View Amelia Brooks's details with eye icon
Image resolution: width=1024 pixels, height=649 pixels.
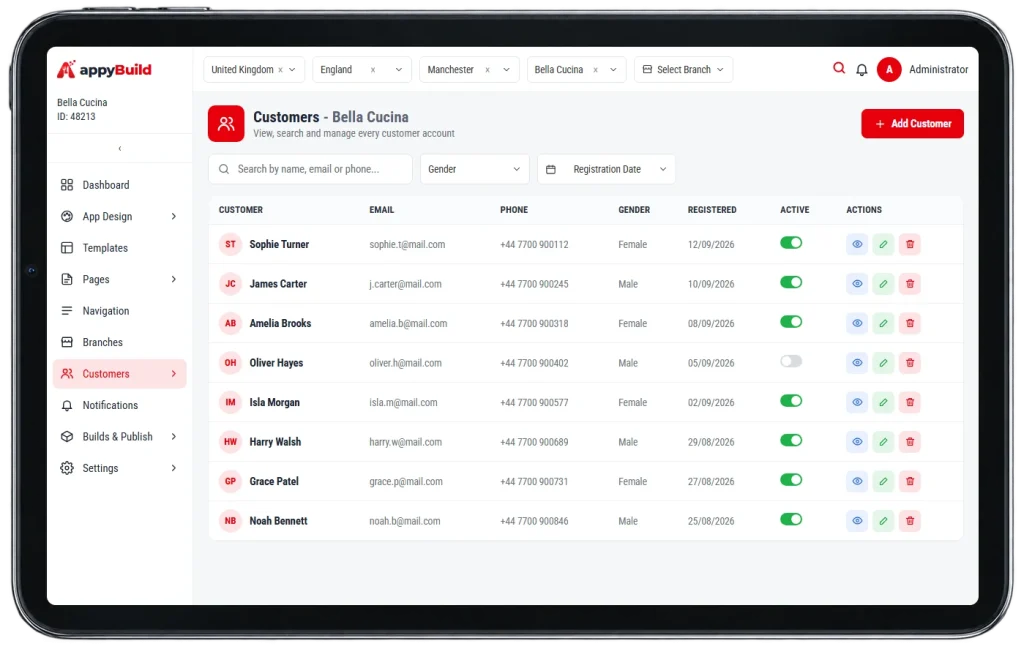point(857,323)
